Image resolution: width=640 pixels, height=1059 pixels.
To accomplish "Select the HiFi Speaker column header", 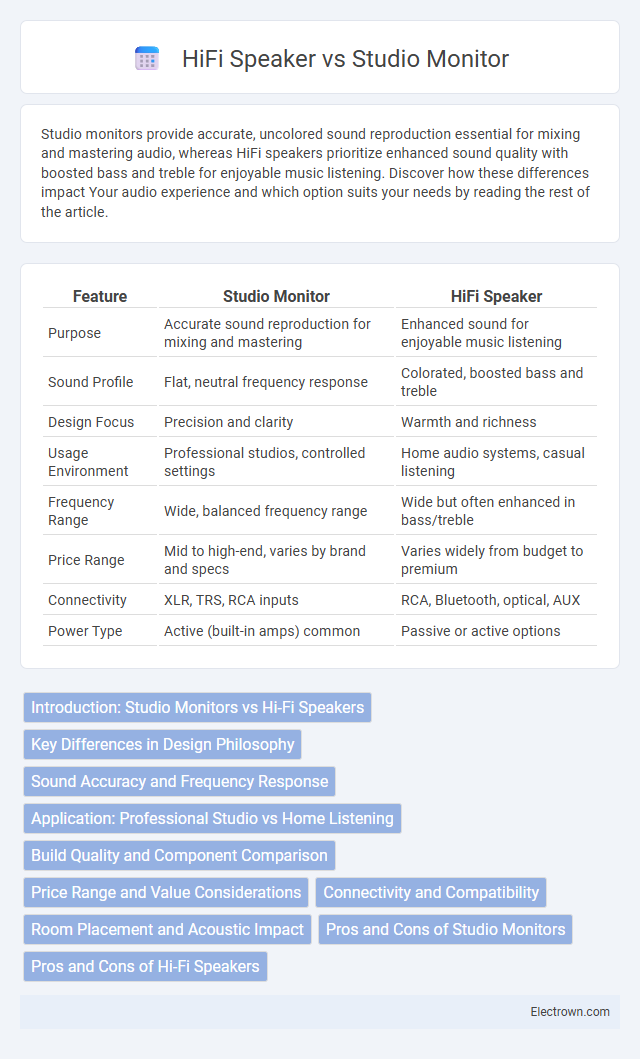I will (x=496, y=296).
